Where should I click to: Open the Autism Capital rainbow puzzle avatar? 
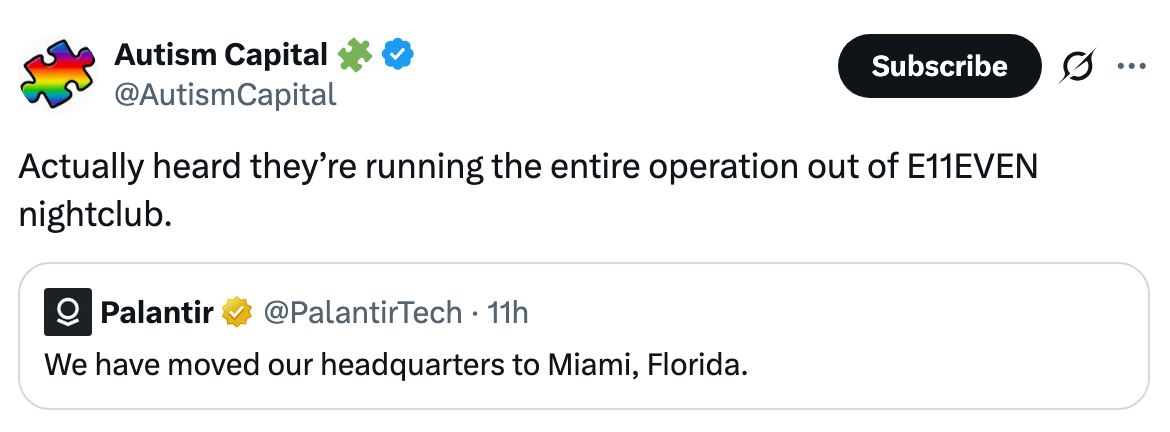pyautogui.click(x=56, y=73)
